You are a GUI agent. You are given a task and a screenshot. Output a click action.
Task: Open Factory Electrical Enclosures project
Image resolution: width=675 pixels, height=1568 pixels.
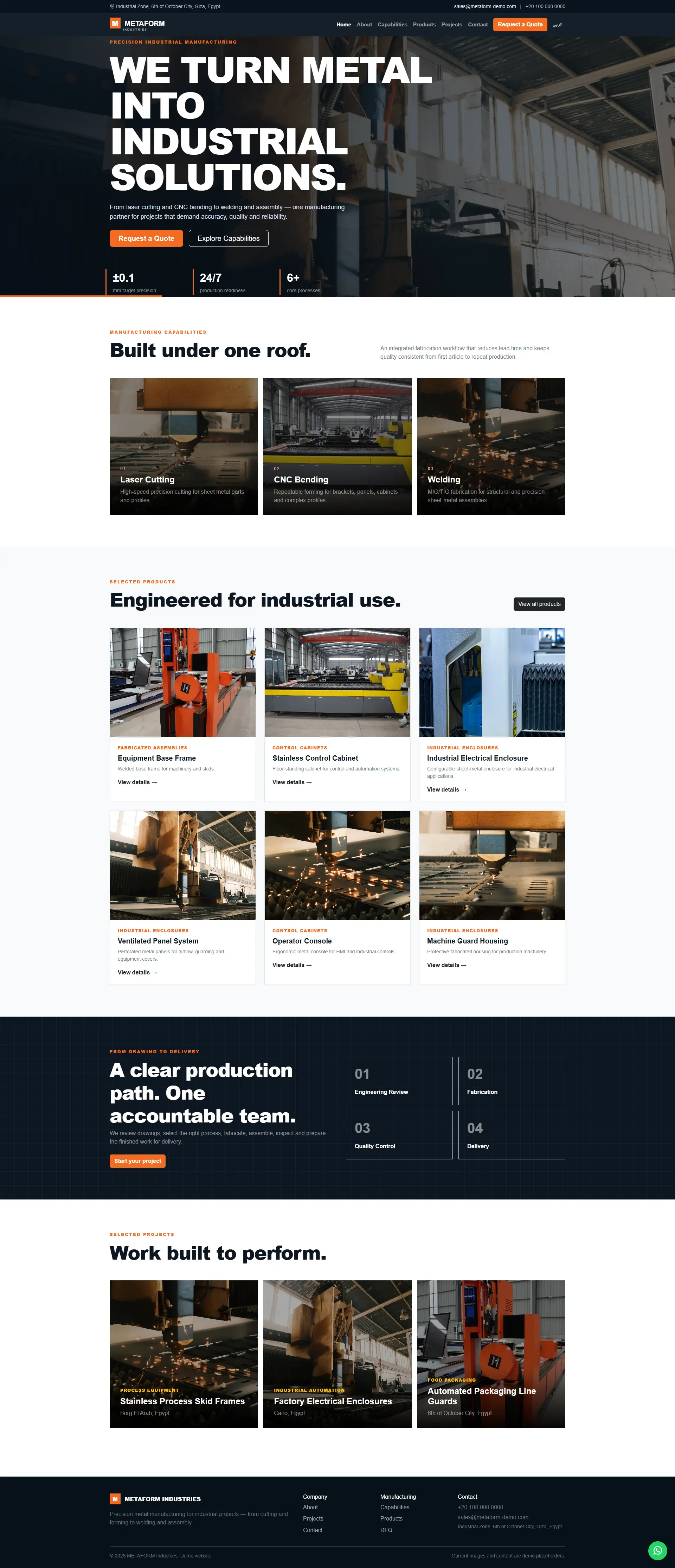coord(337,1354)
